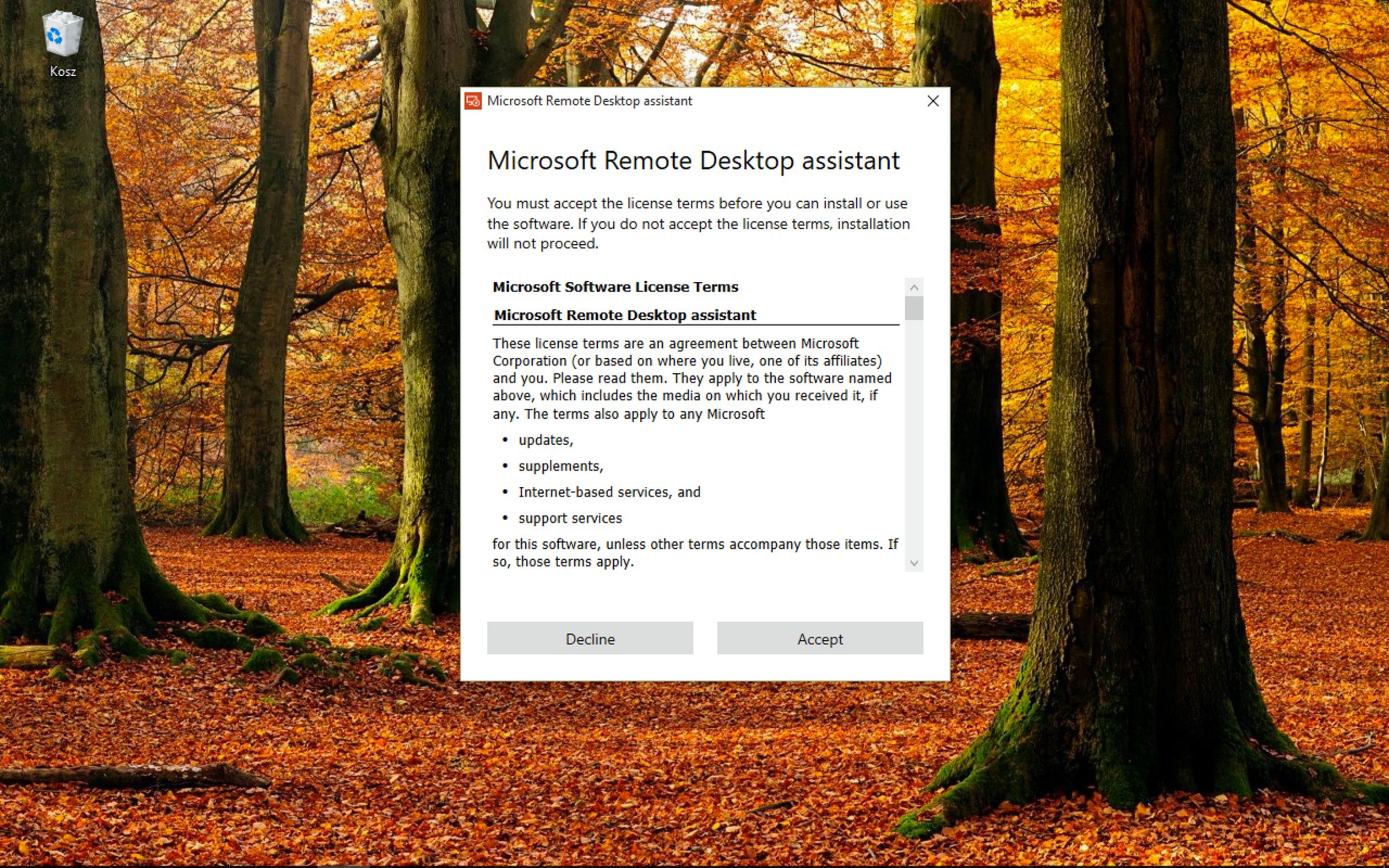Decline the software license agreement
This screenshot has width=1389, height=868.
pos(589,638)
